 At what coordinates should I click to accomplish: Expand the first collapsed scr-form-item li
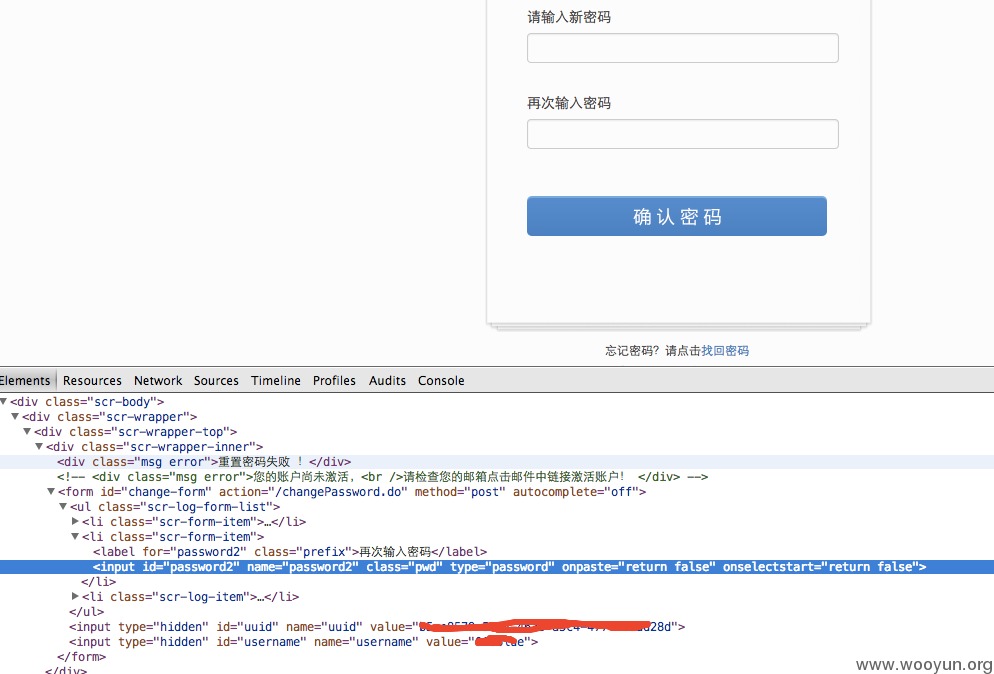coord(75,521)
